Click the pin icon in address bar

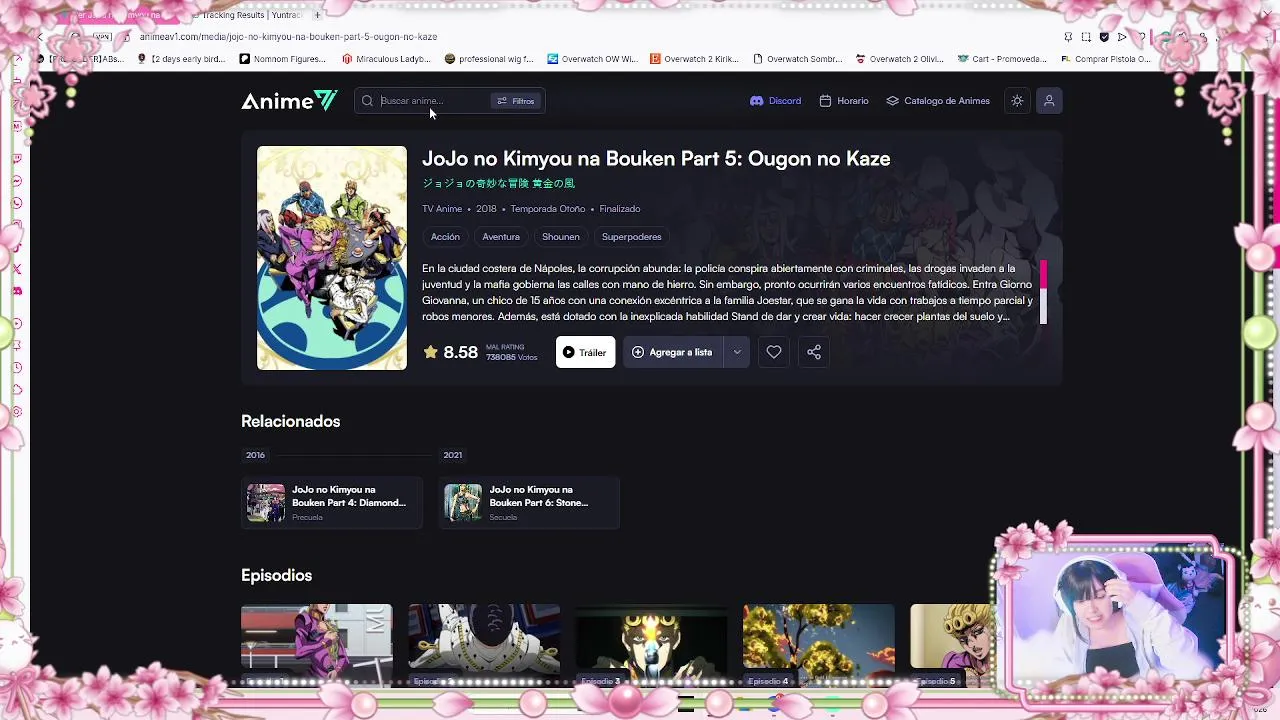pos(1068,37)
